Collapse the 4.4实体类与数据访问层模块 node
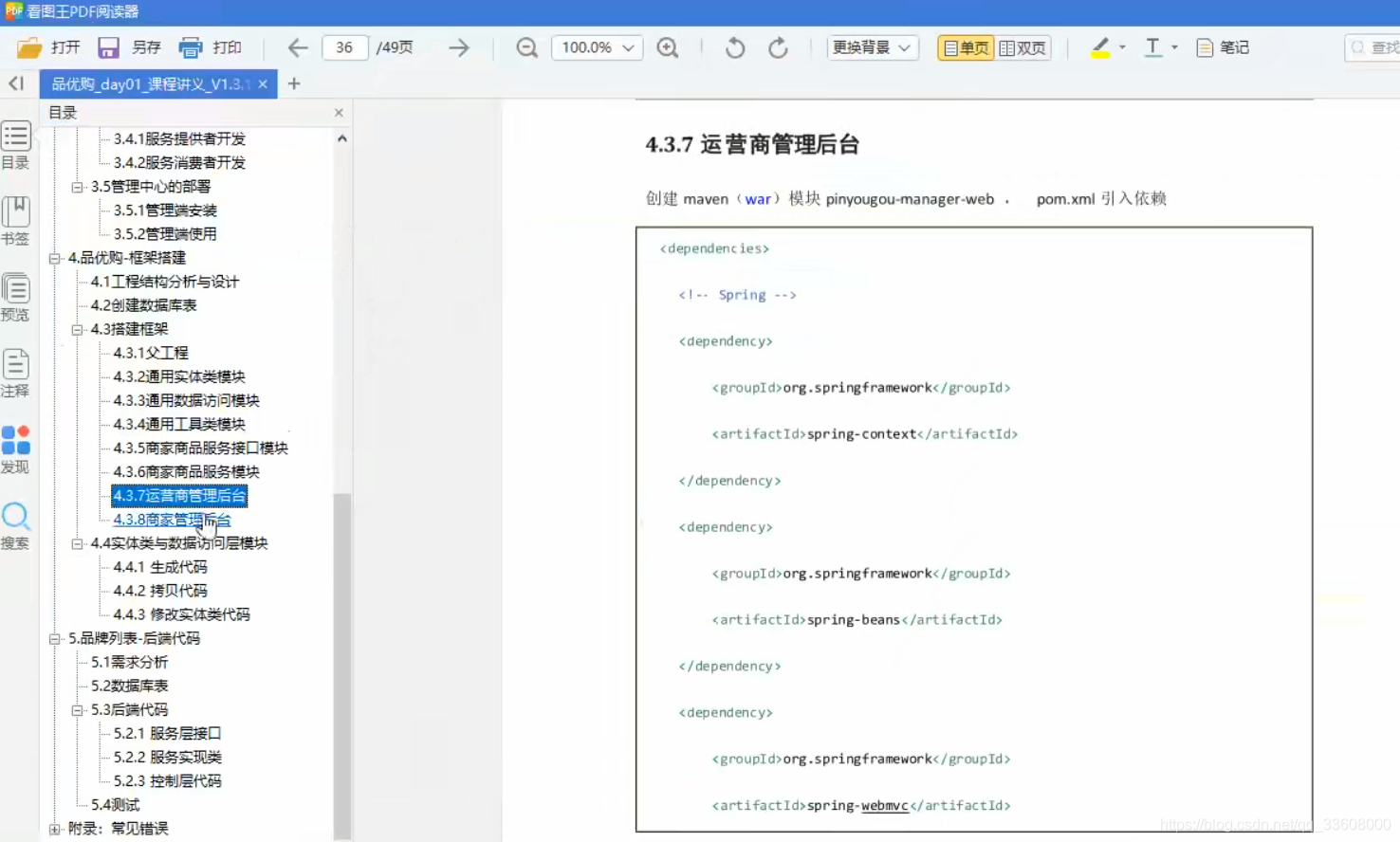This screenshot has height=842, width=1400. tap(78, 543)
